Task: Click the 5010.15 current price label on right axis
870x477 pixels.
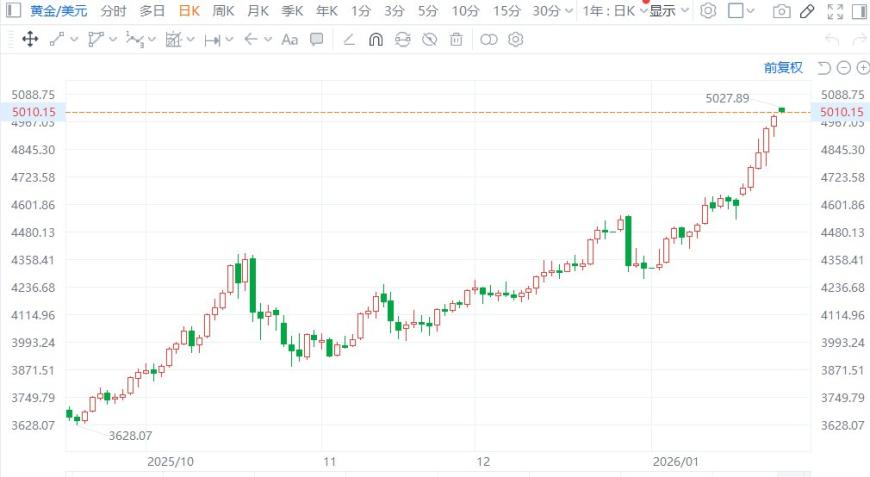Action: pos(840,112)
